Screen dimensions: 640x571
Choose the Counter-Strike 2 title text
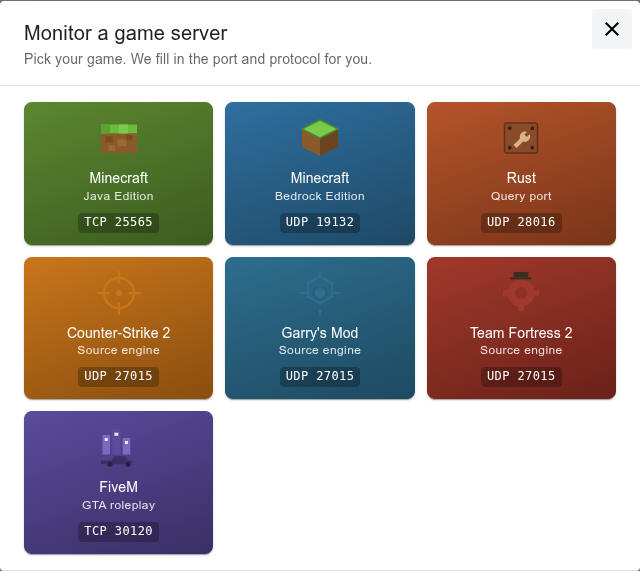118,333
